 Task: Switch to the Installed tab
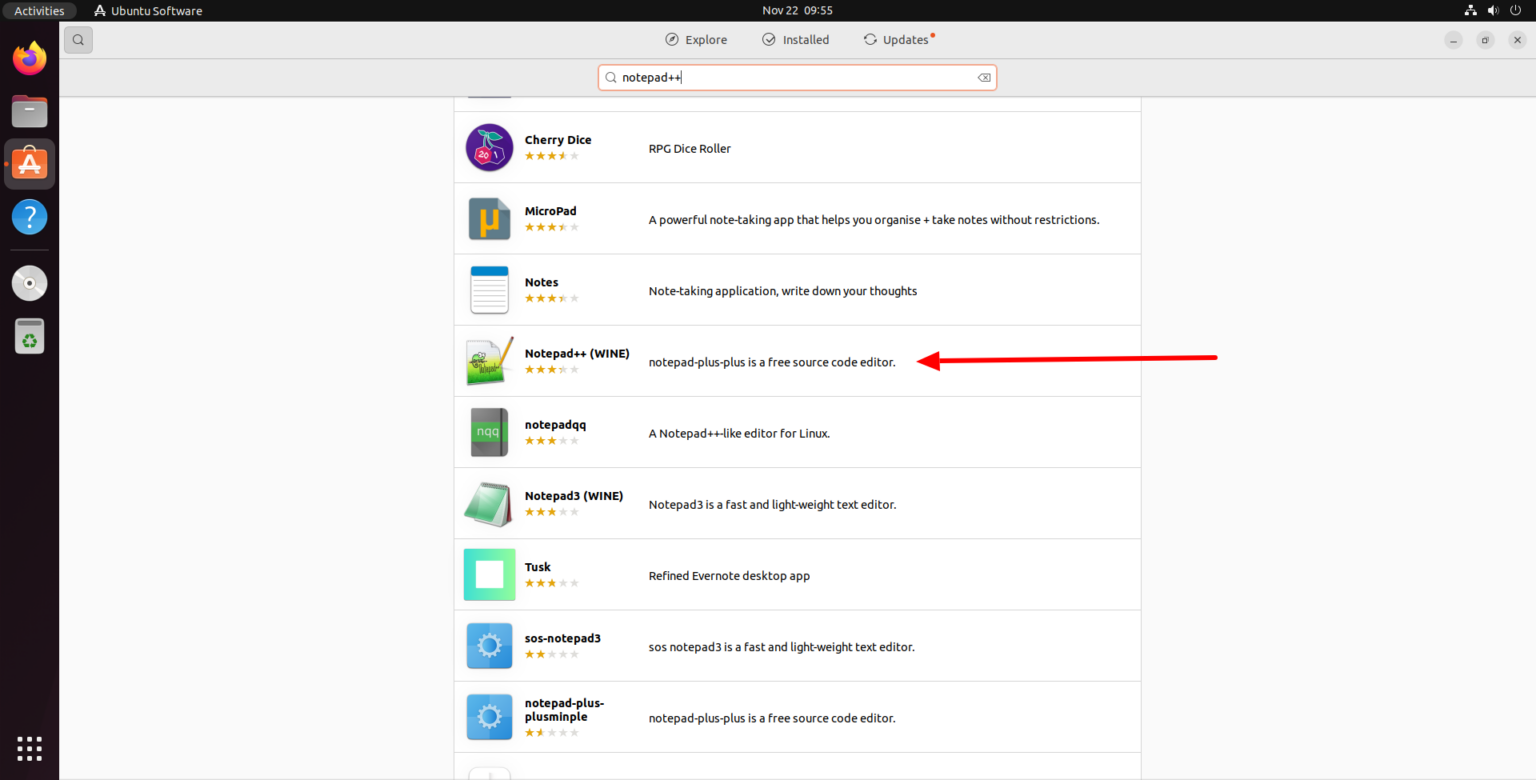(x=796, y=39)
